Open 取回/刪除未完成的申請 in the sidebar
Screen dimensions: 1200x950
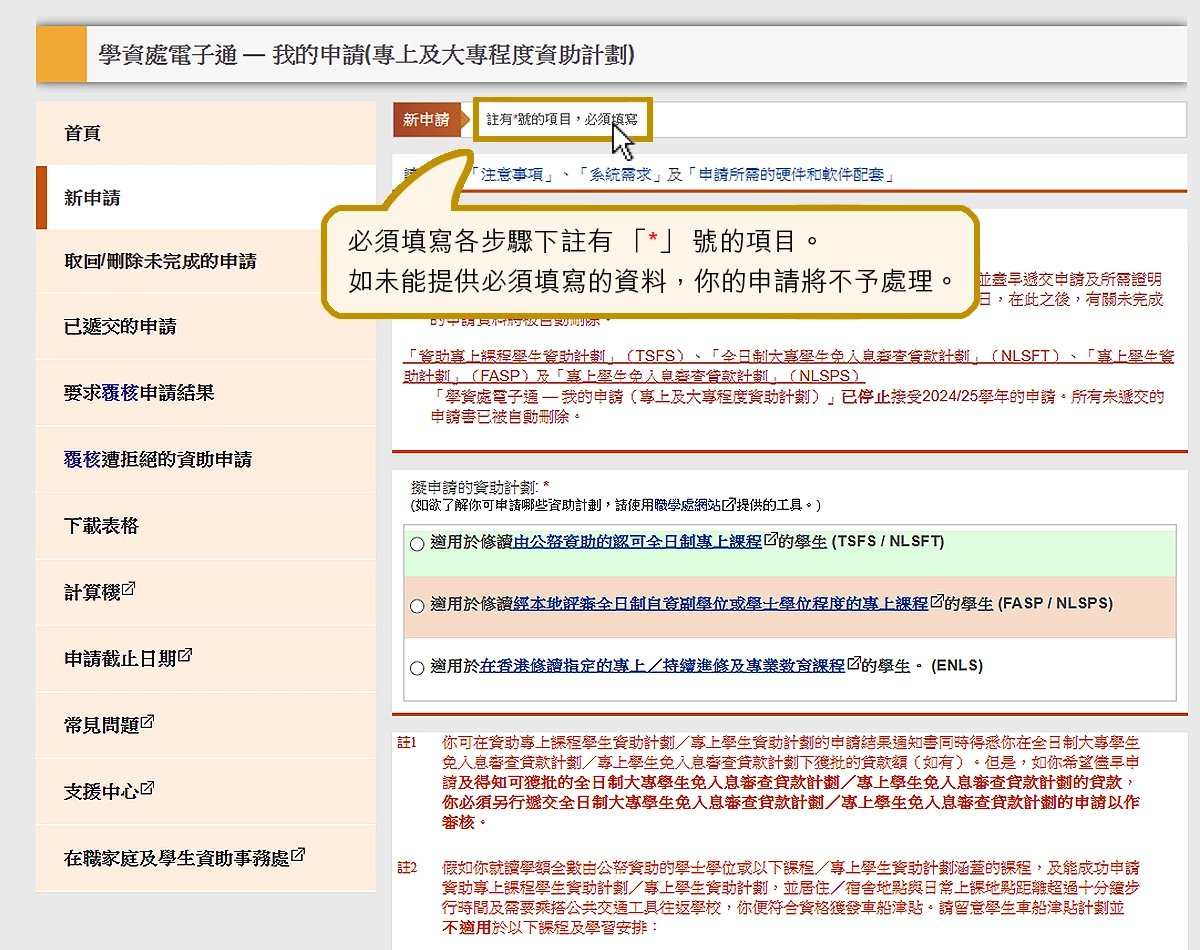click(x=206, y=261)
